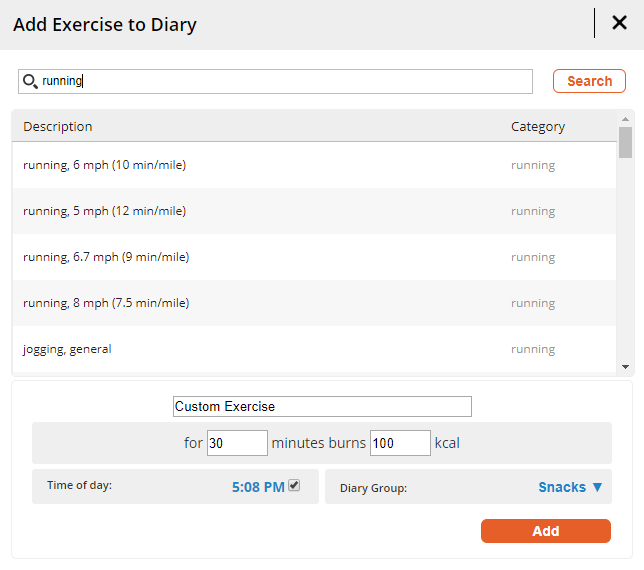Viewport: 644px width, 570px height.
Task: Open the Diary Group Snacks dropdown
Action: (x=570, y=487)
